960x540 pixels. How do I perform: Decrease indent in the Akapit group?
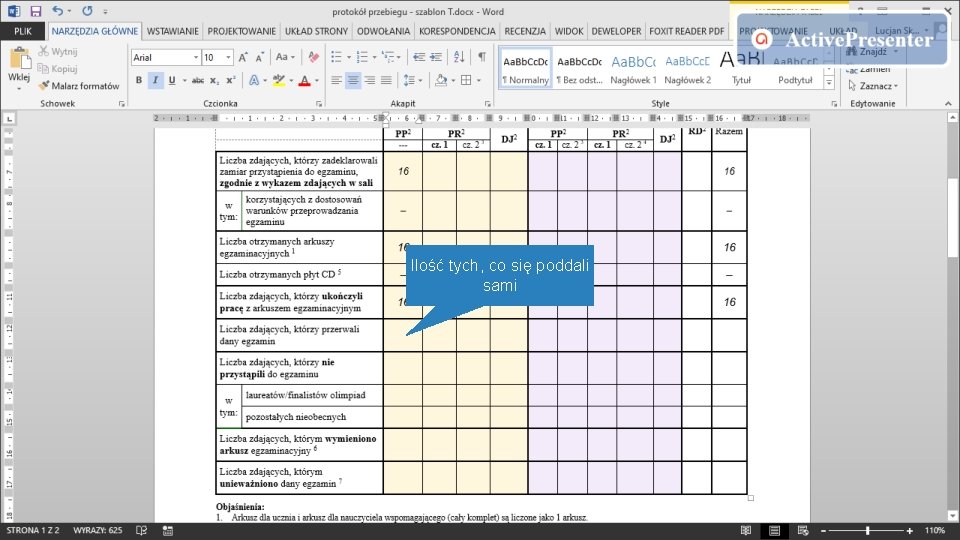pos(419,57)
